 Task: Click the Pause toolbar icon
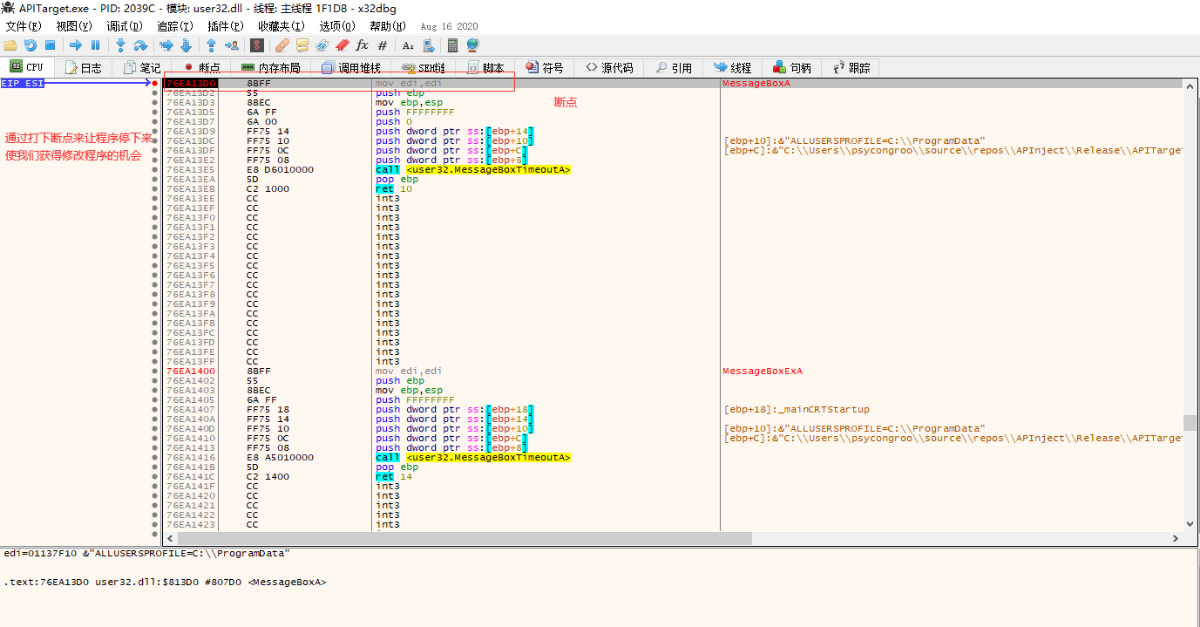[95, 45]
